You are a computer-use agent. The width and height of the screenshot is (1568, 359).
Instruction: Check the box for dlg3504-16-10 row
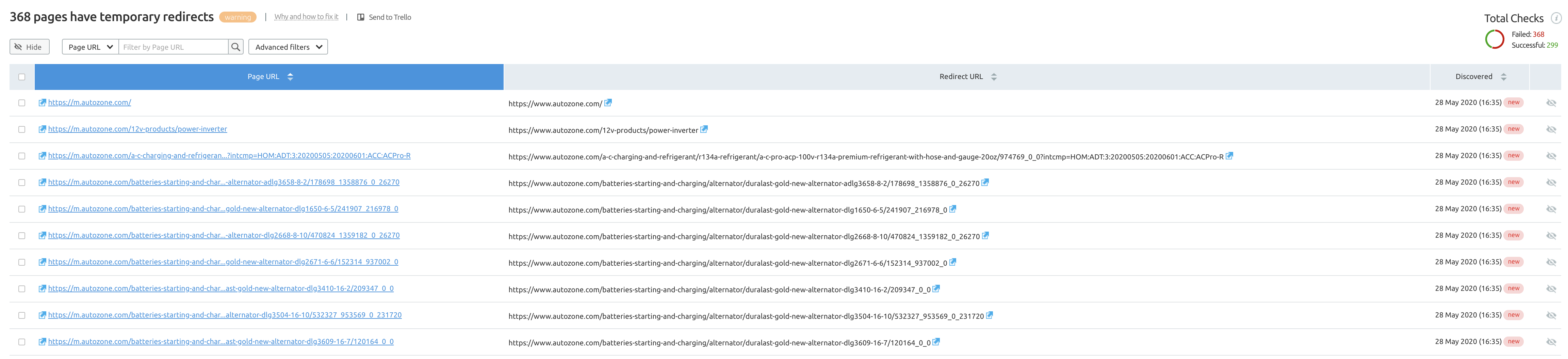22,316
